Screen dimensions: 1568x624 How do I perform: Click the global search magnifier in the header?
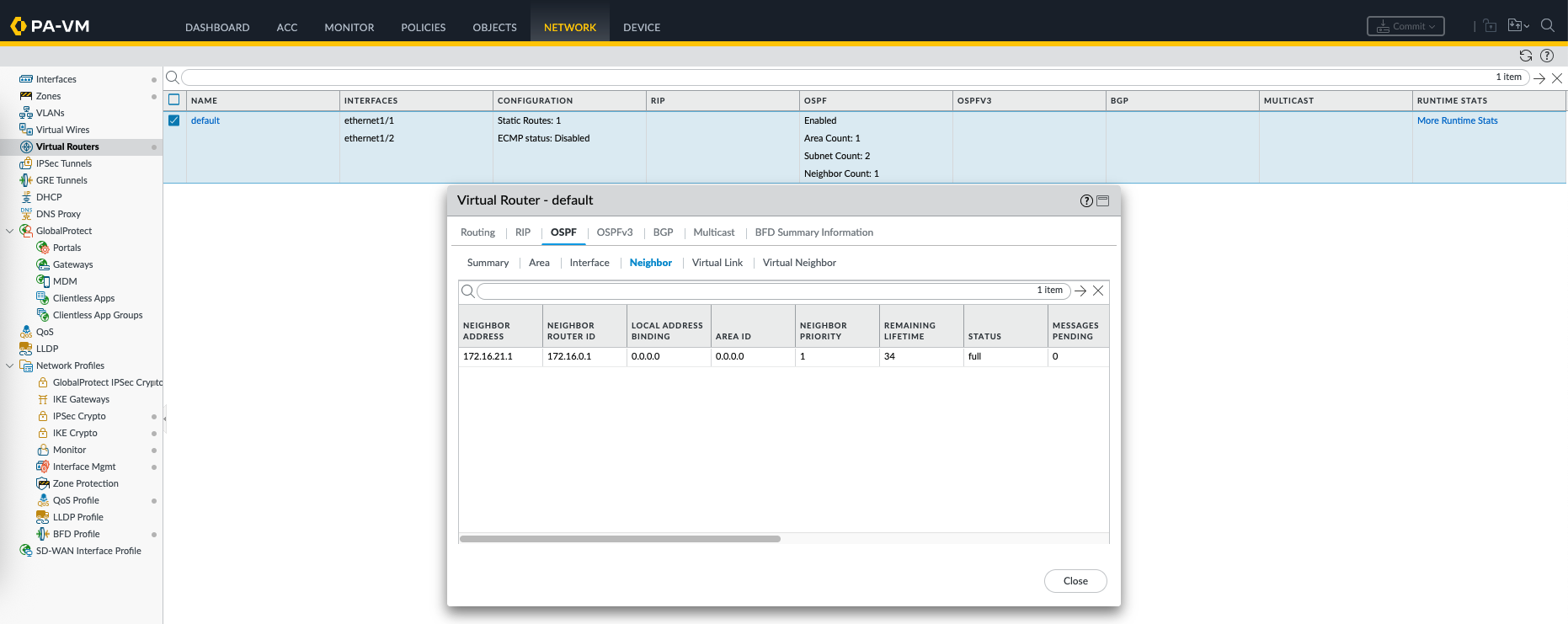[1547, 26]
